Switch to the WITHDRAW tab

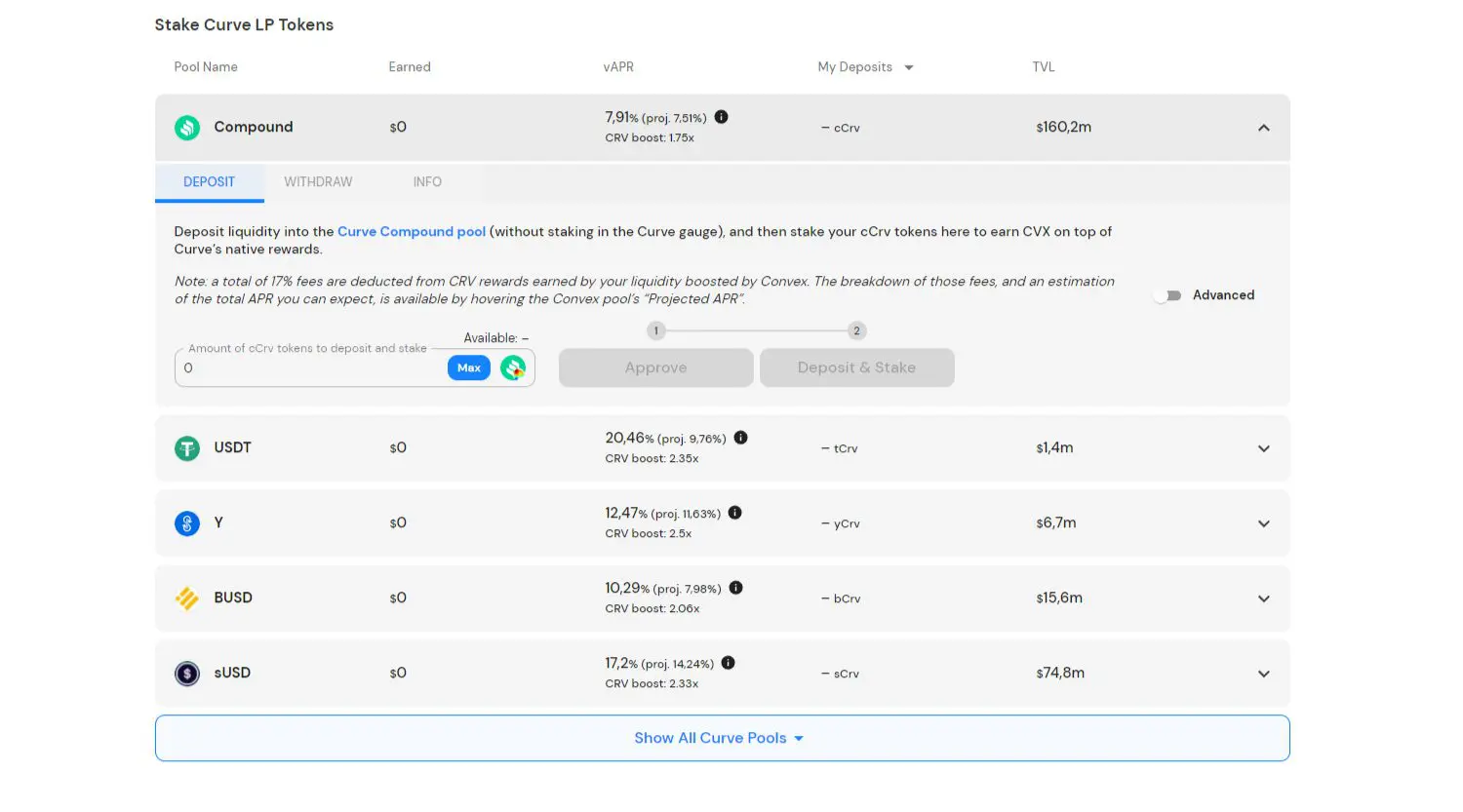click(x=318, y=182)
